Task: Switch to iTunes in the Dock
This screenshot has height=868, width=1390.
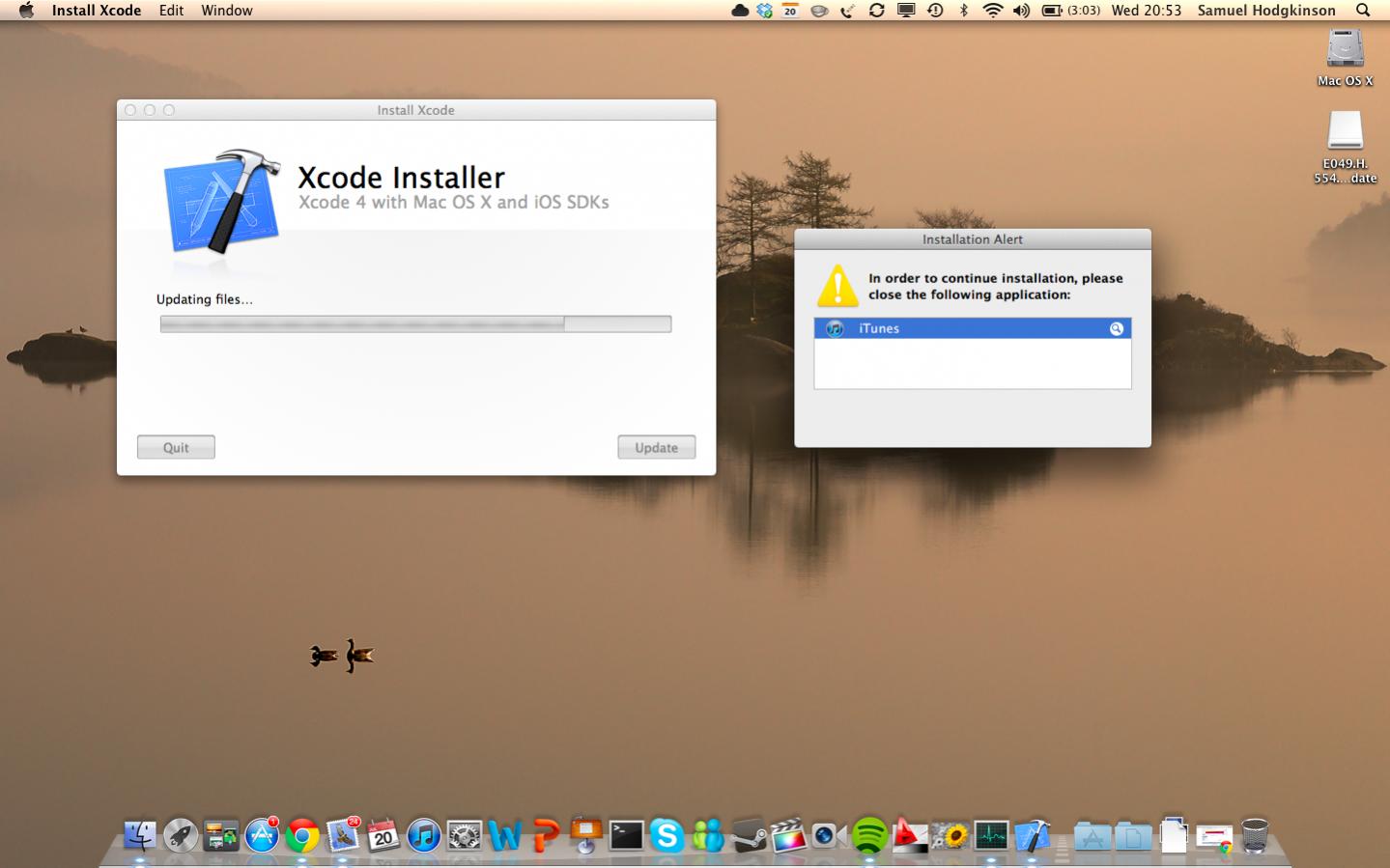Action: pyautogui.click(x=424, y=835)
